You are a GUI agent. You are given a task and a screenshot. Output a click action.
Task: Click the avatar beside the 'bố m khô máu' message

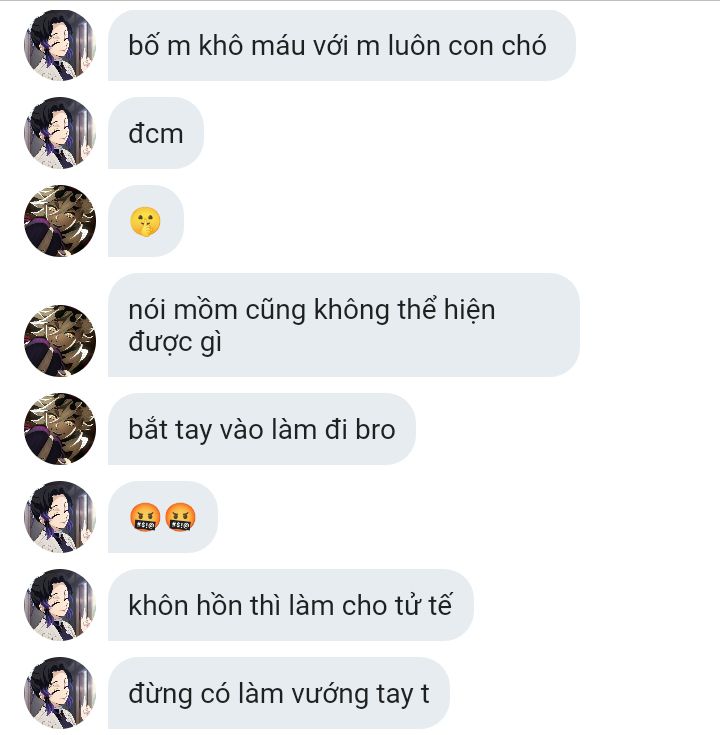[60, 45]
